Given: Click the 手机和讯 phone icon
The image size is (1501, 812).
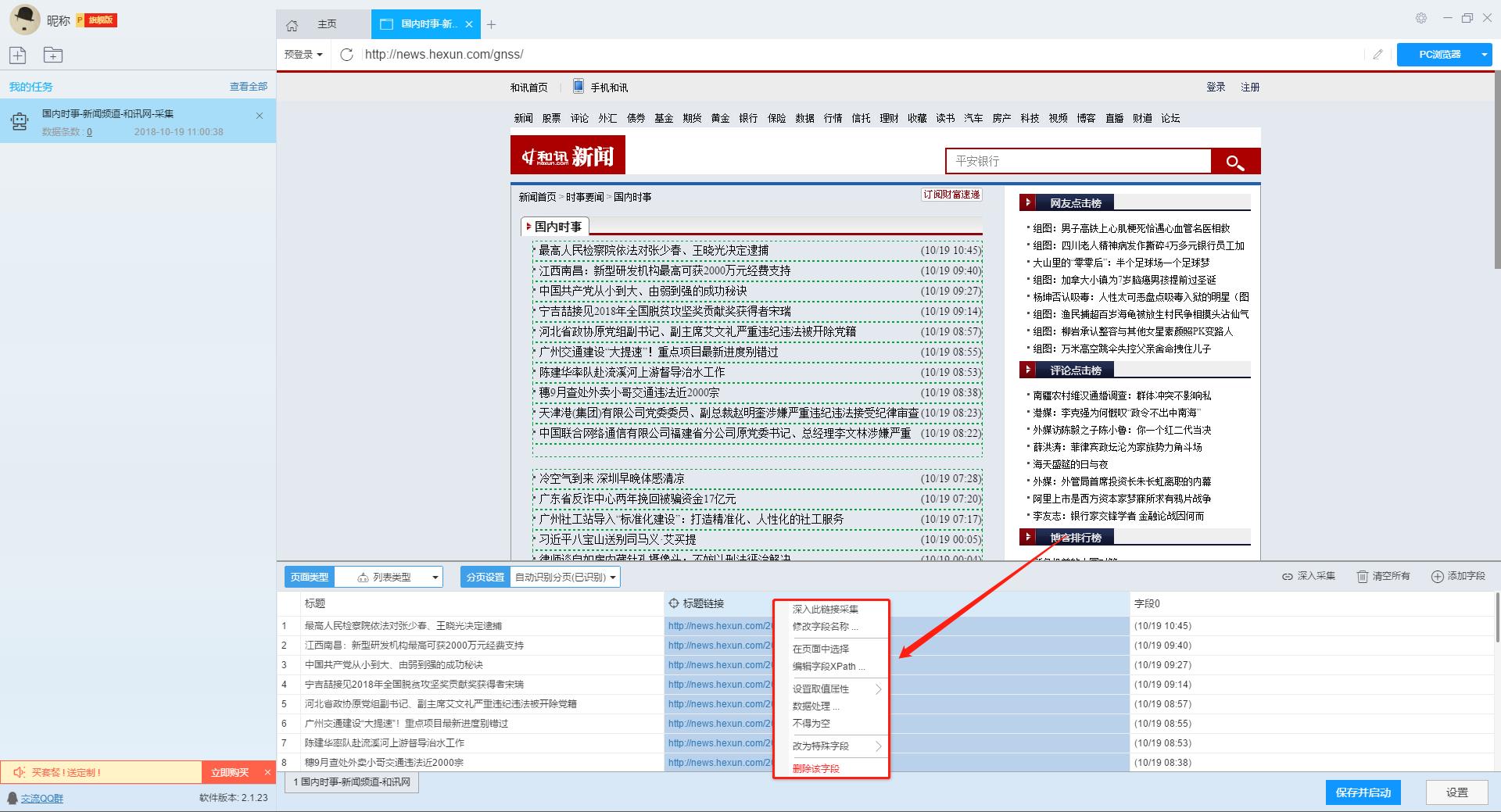Looking at the screenshot, I should (x=578, y=86).
